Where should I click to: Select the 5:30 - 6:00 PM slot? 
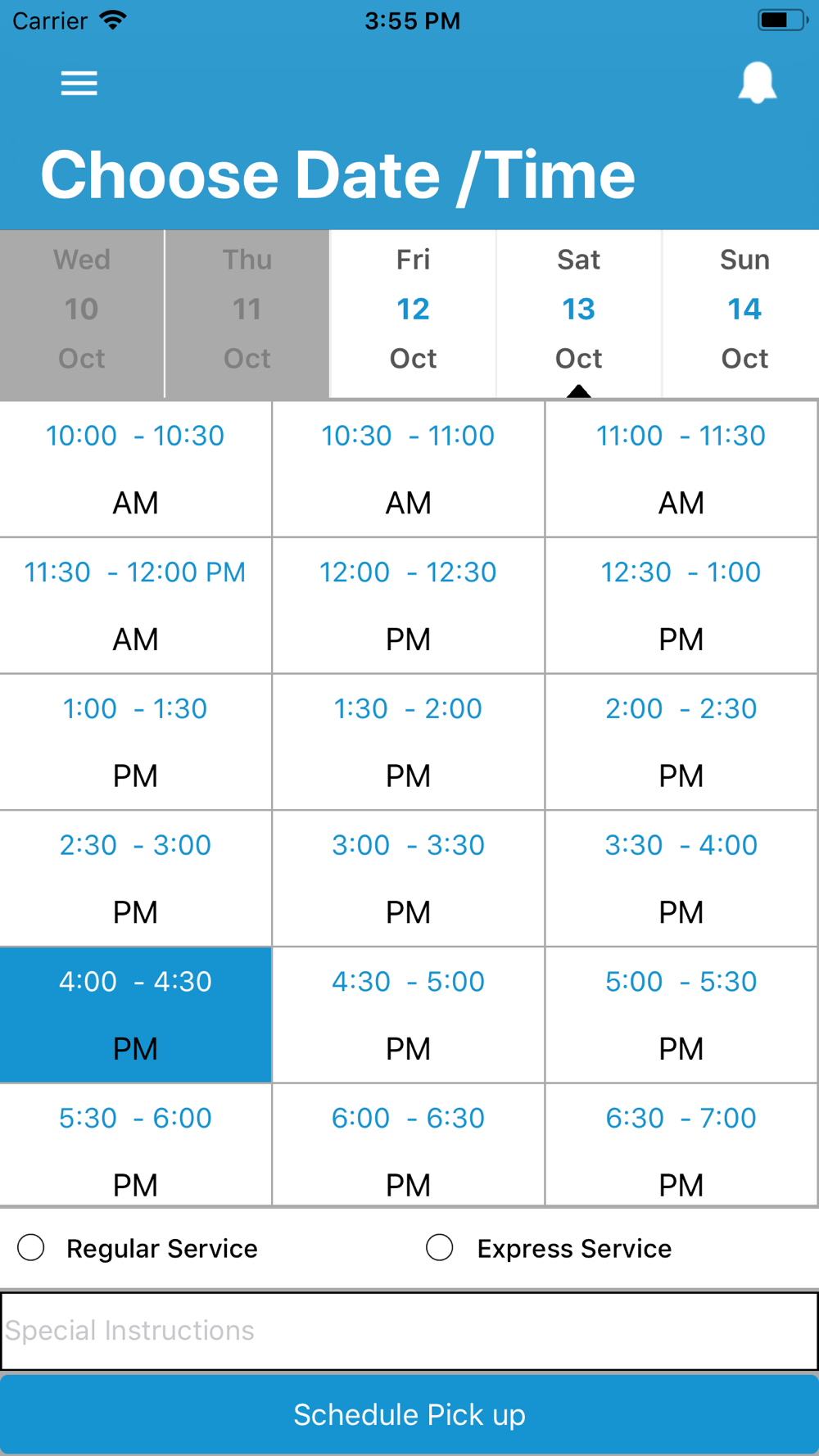coord(135,1145)
